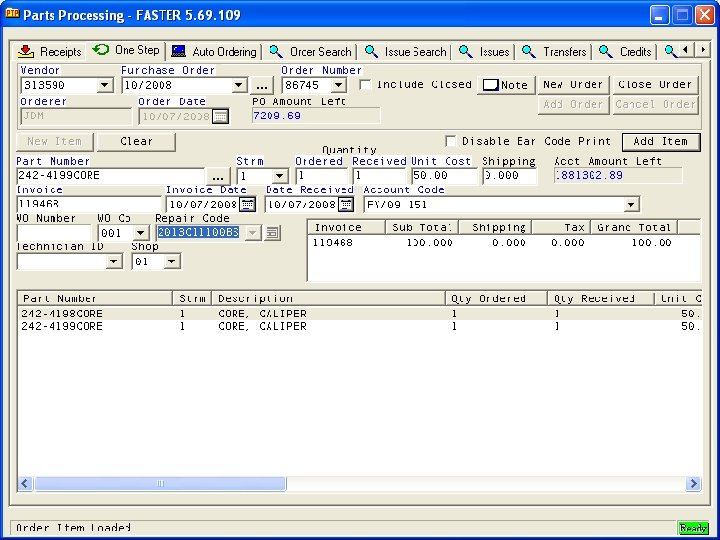Open the Order Date calendar picker
The width and height of the screenshot is (720, 540).
pos(220,116)
